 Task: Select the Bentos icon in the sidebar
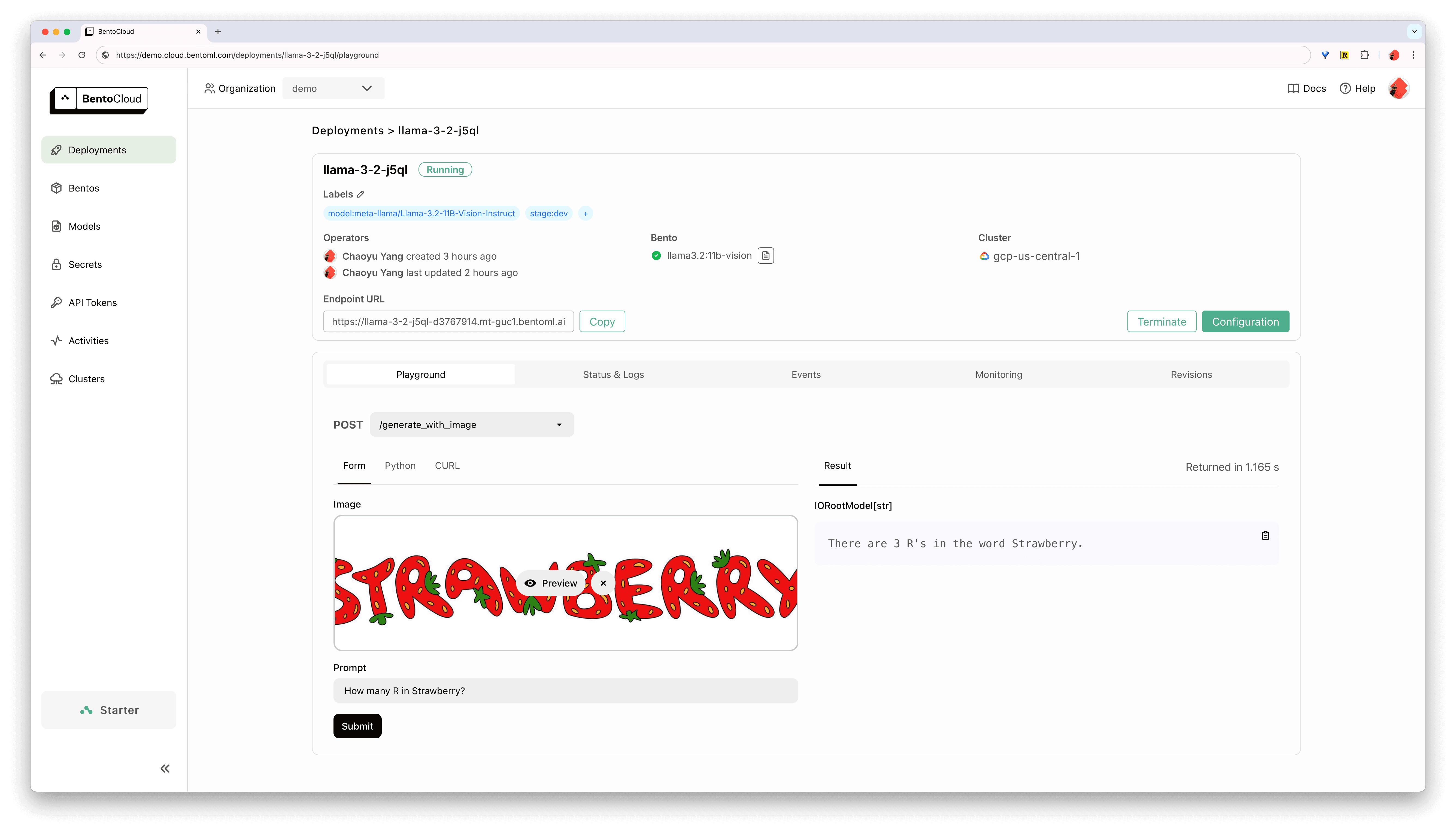pos(56,188)
